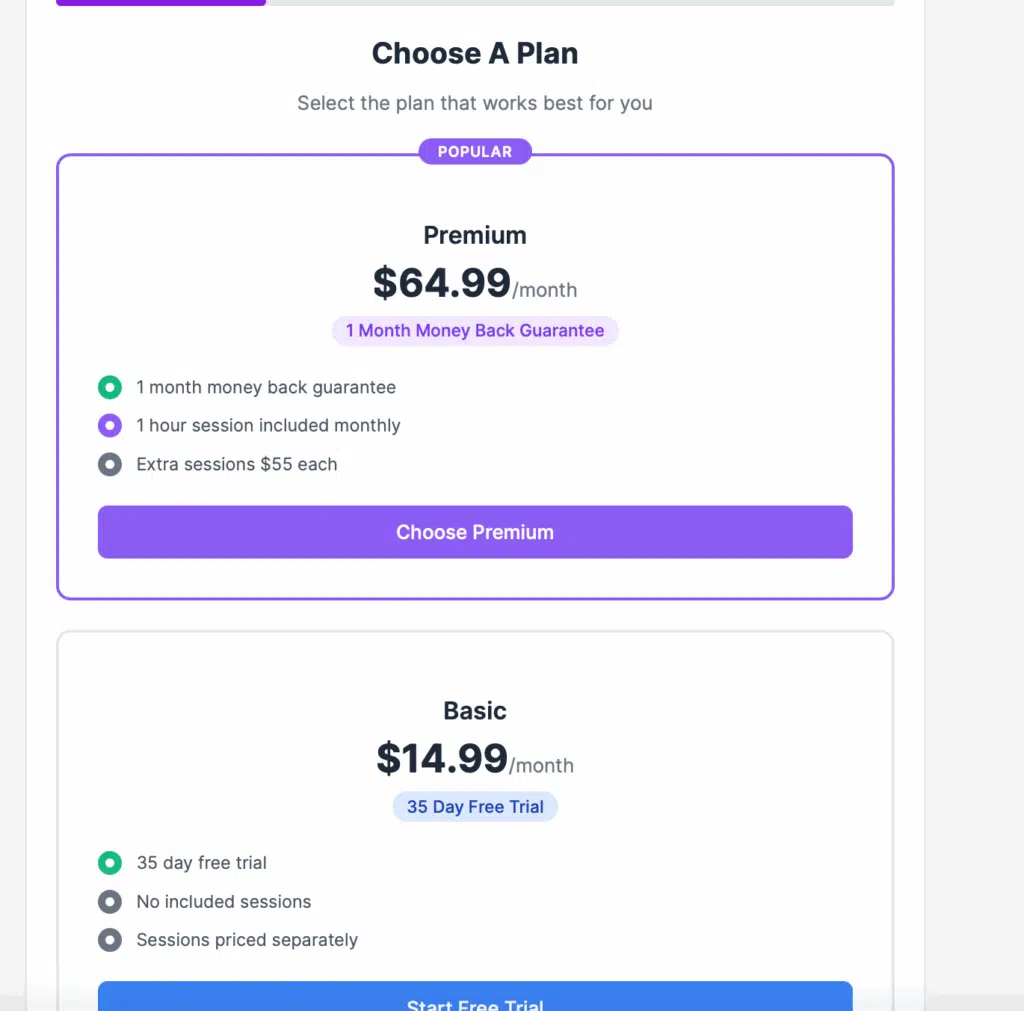Click the purple progress bar at top
This screenshot has height=1011, width=1024.
(x=161, y=3)
